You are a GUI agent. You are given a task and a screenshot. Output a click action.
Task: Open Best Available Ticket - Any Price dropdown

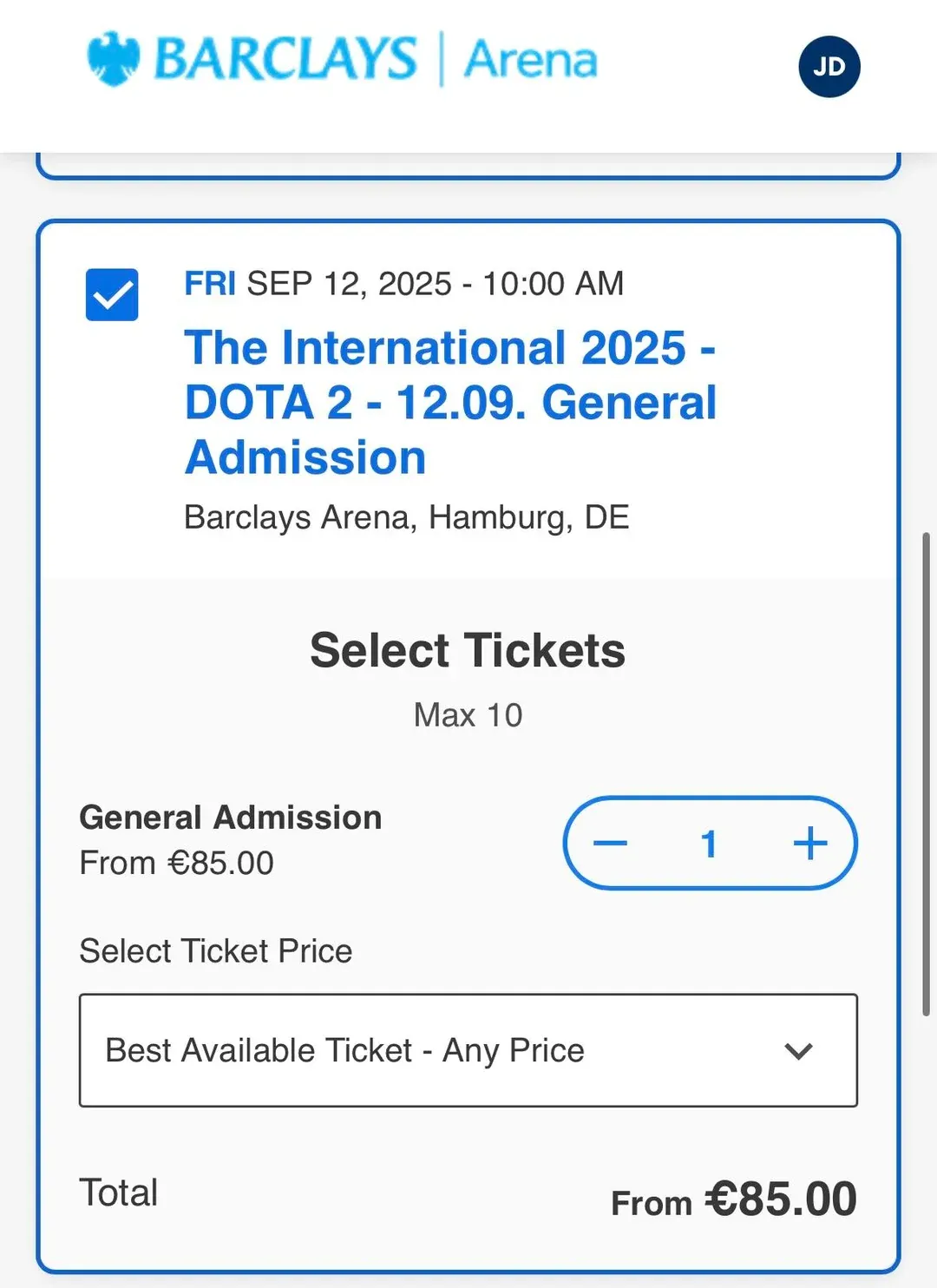click(x=468, y=1050)
